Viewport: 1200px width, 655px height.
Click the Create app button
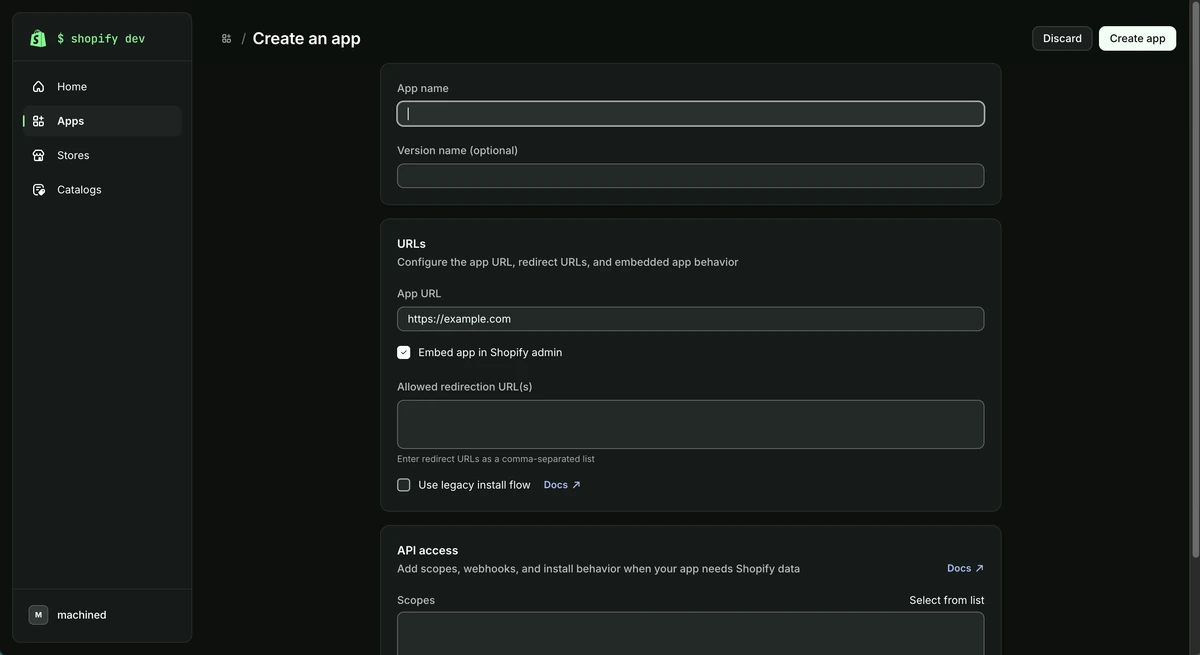coord(1137,38)
